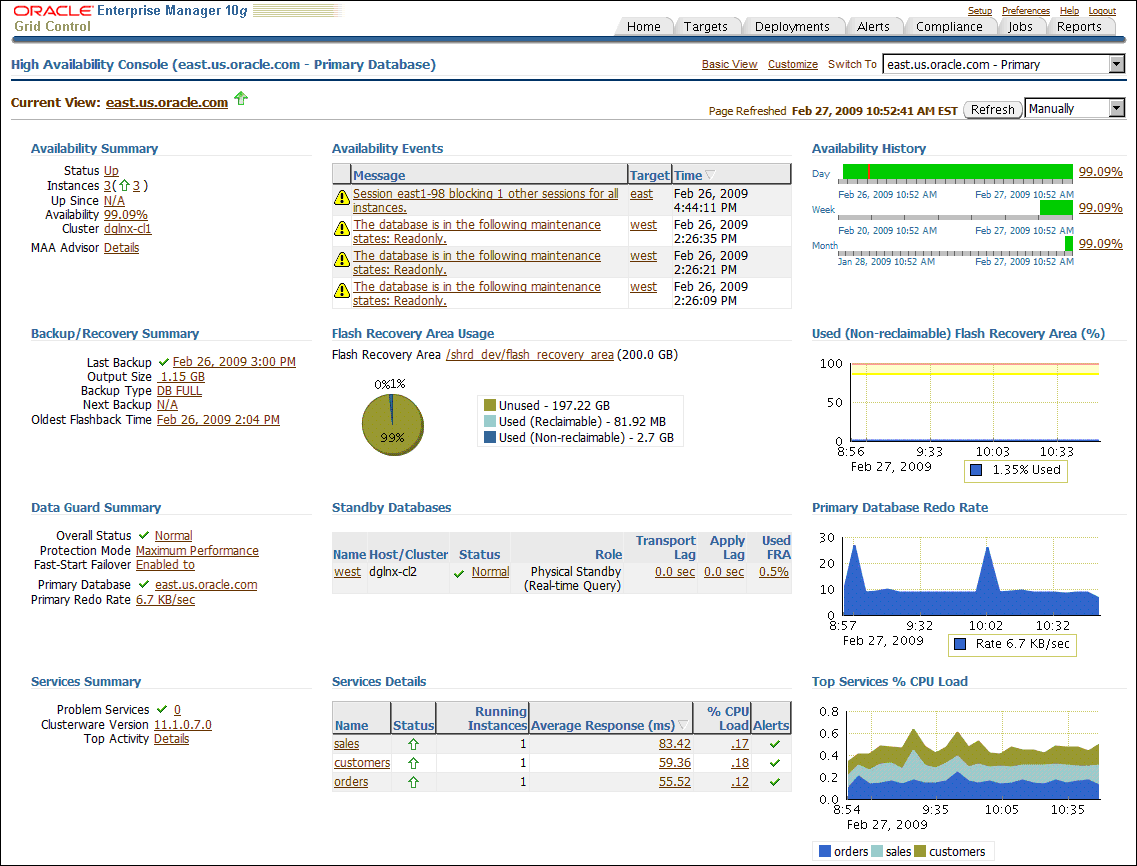Viewport: 1137px width, 866px height.
Task: Click the Used (Non-reclaimable) blue legend swatch
Action: point(489,437)
